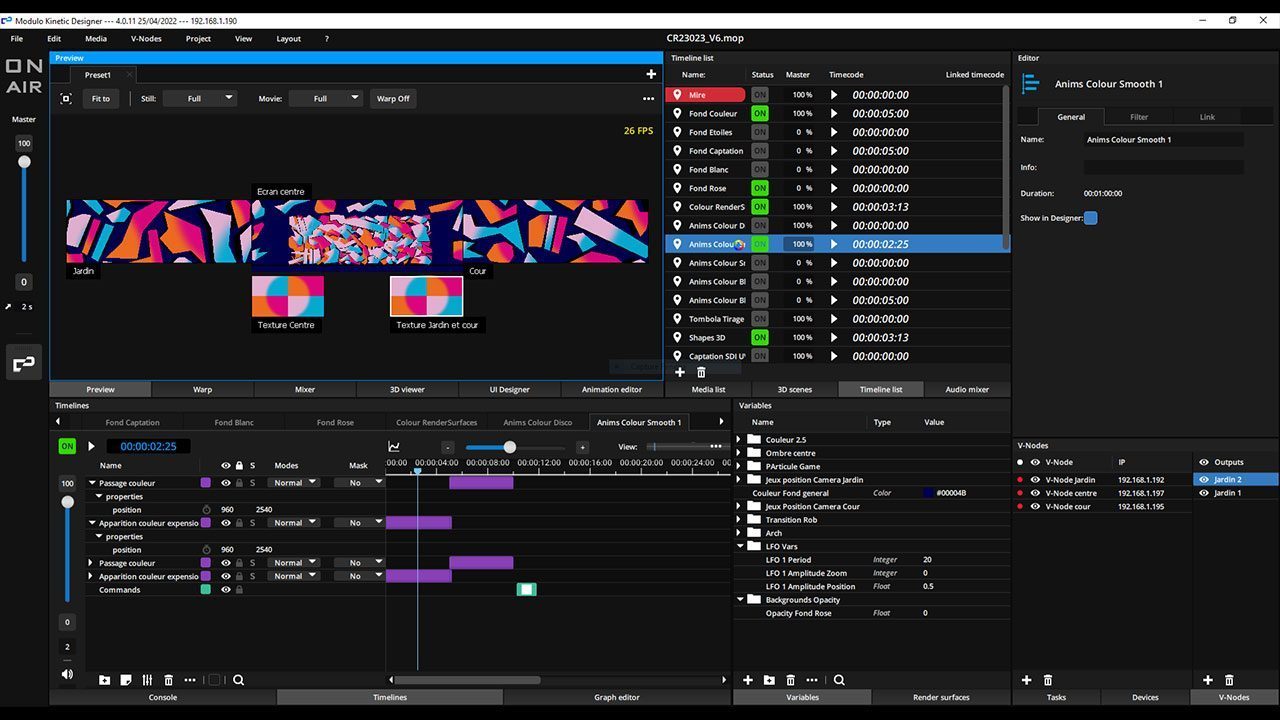
Task: Click the curve graph icon above the timeline ruler
Action: click(394, 447)
